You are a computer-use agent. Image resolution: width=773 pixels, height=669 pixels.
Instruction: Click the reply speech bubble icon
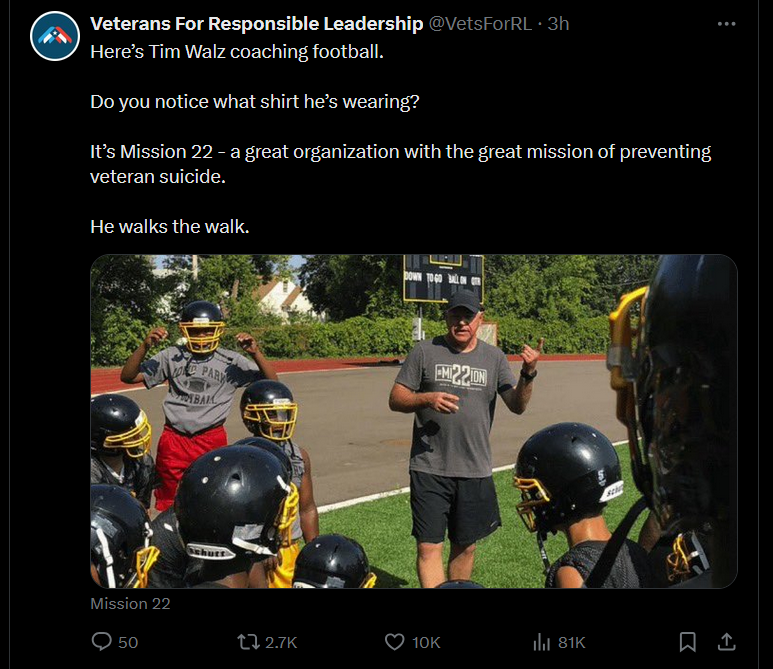(102, 641)
